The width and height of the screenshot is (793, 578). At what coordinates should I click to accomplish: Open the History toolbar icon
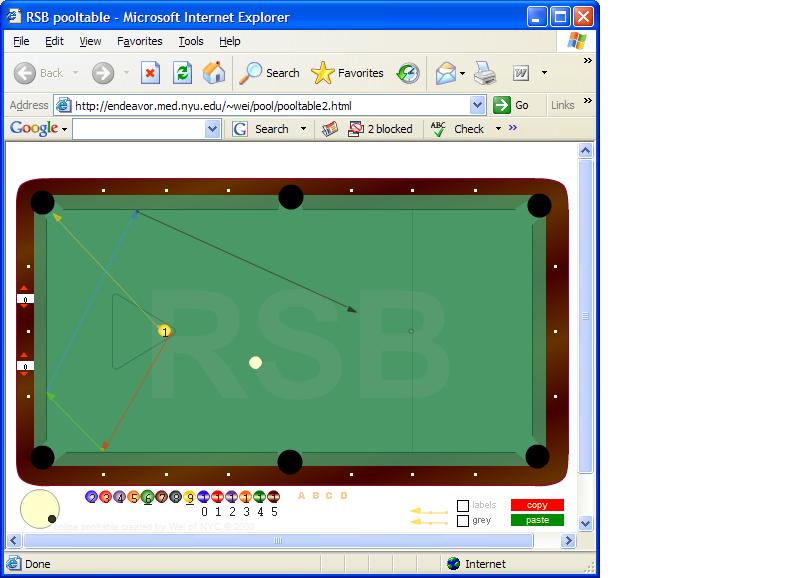[408, 73]
